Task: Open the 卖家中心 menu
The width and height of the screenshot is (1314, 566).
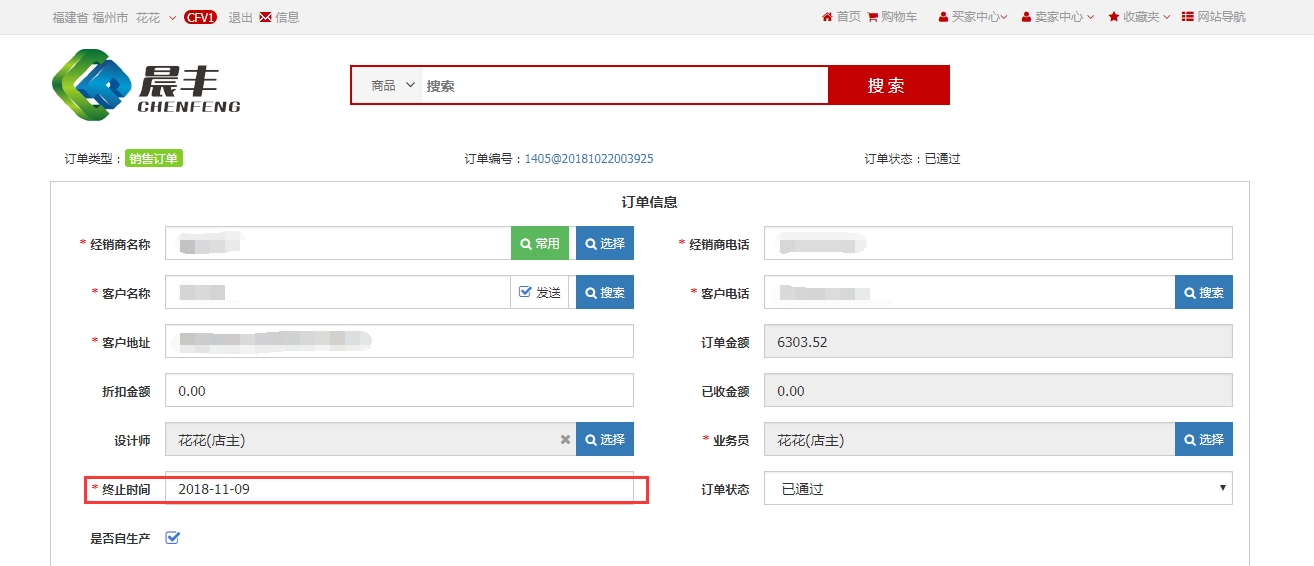Action: click(1057, 17)
